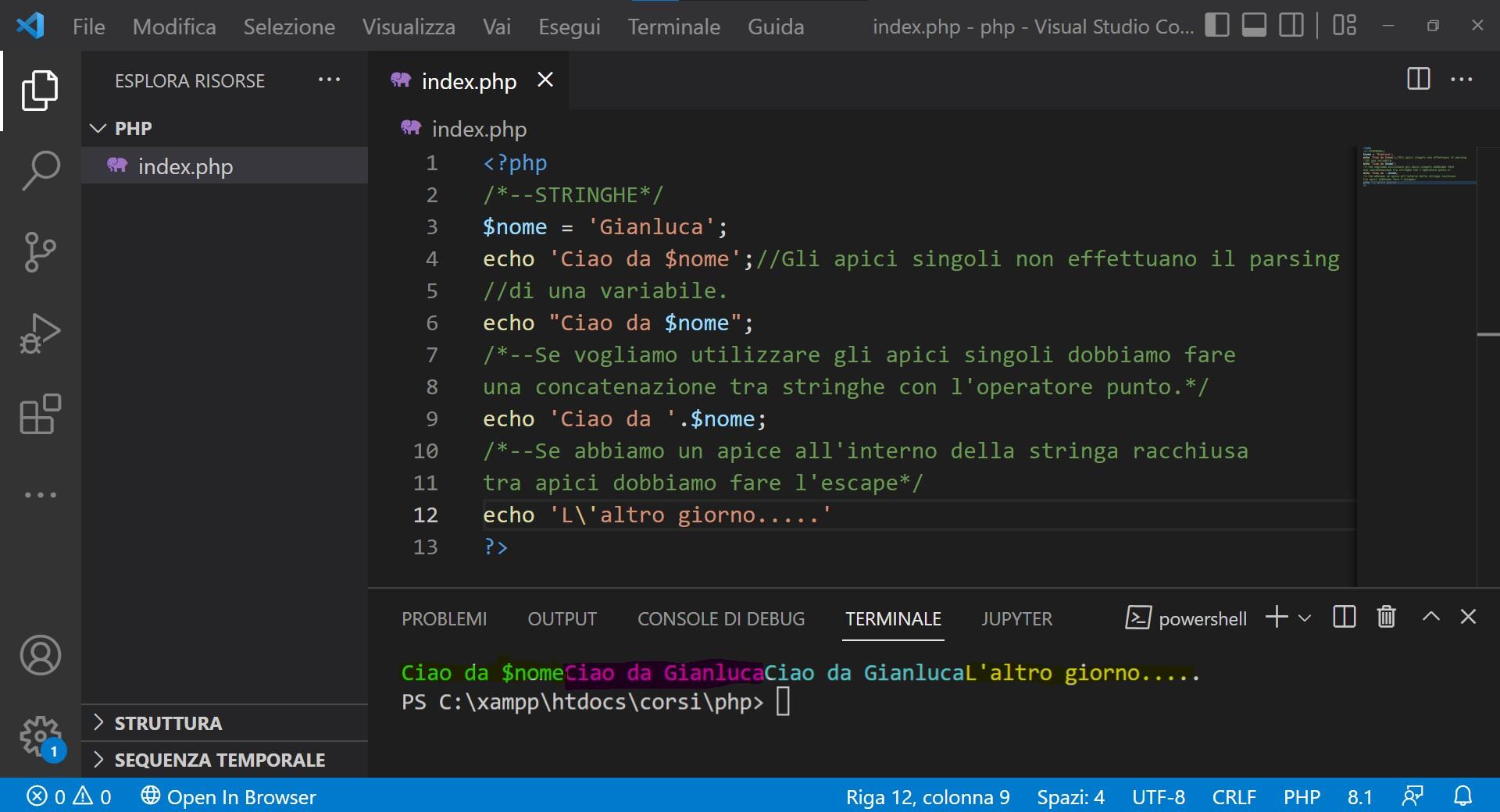Maximize the panel size chevron
The height and width of the screenshot is (812, 1500).
coord(1430,616)
